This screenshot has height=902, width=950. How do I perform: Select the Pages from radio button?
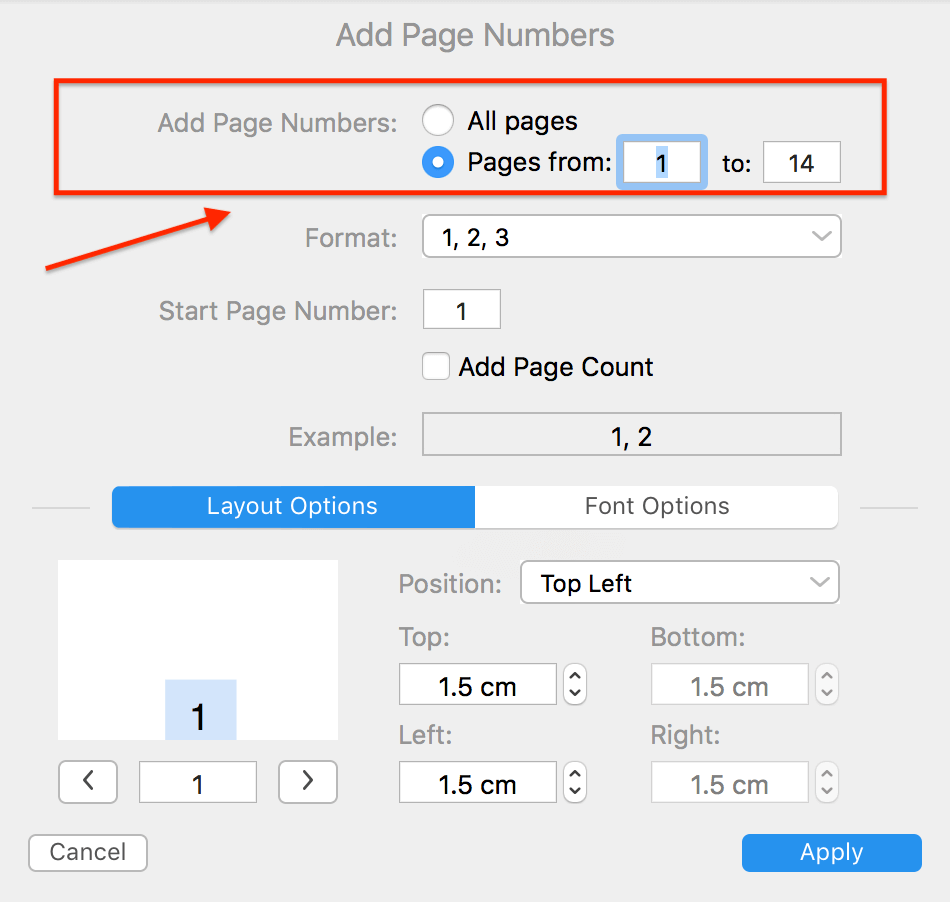point(438,162)
